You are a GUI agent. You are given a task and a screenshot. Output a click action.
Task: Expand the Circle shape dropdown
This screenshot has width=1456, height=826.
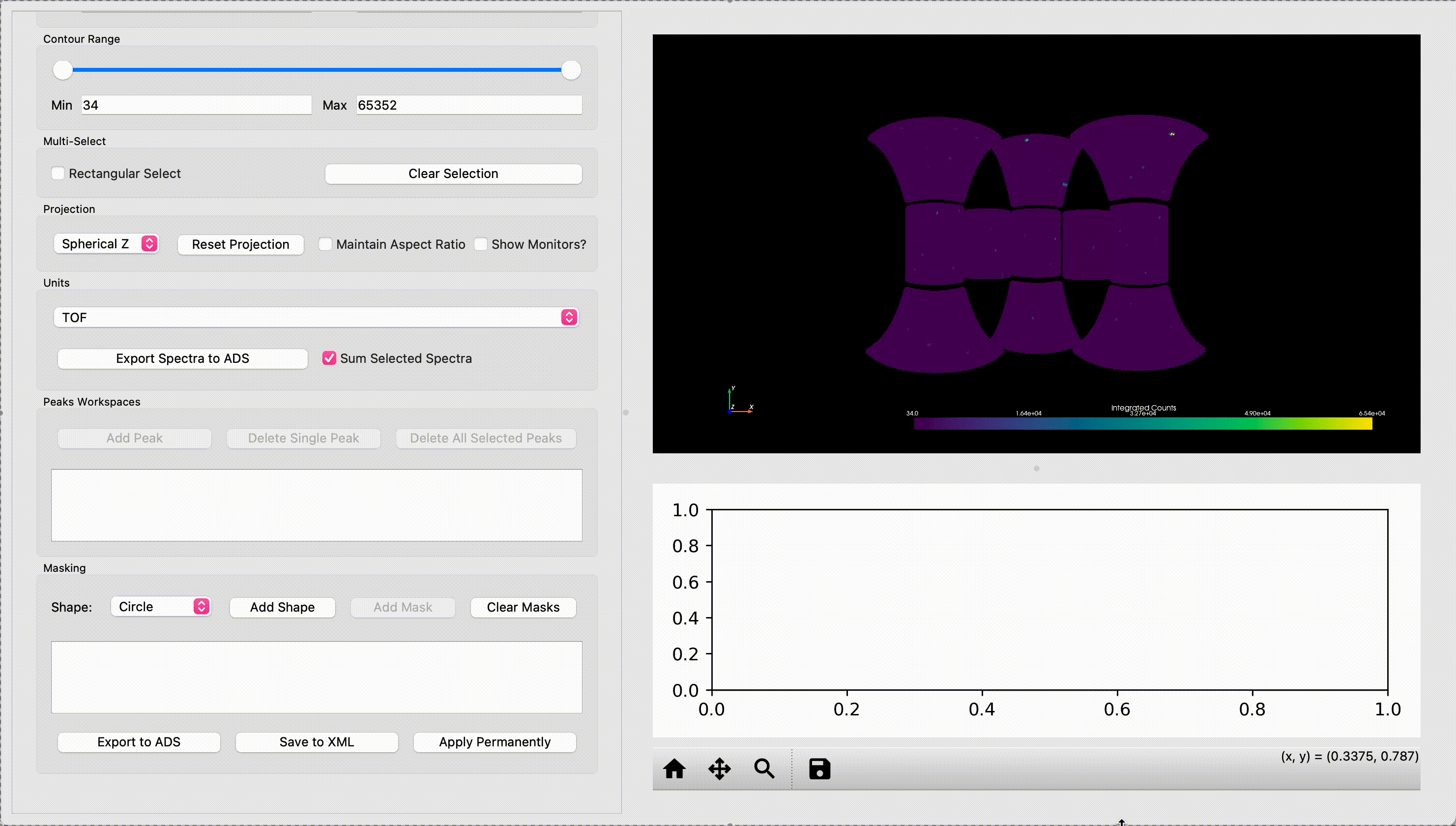pyautogui.click(x=161, y=606)
